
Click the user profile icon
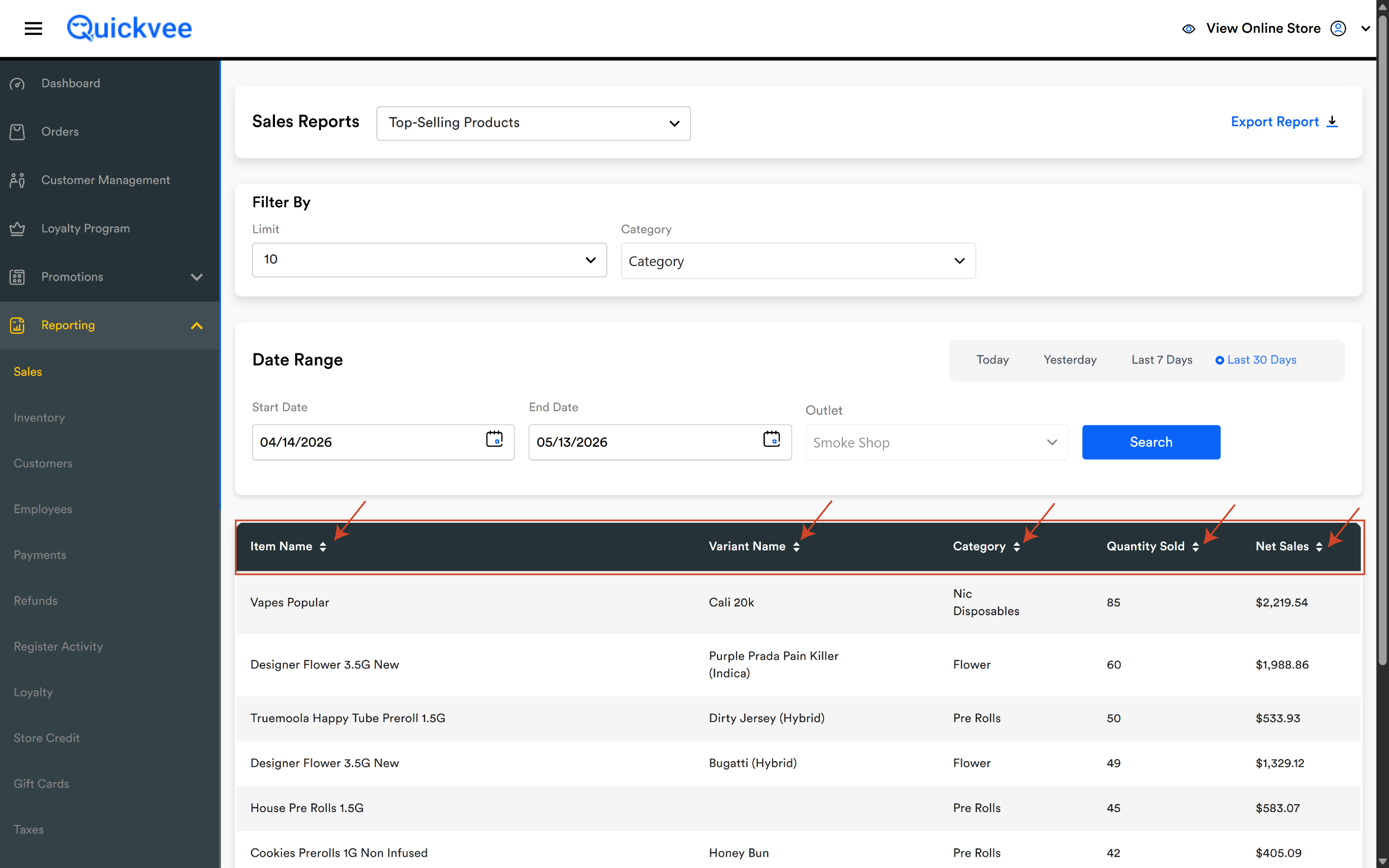pyautogui.click(x=1338, y=28)
